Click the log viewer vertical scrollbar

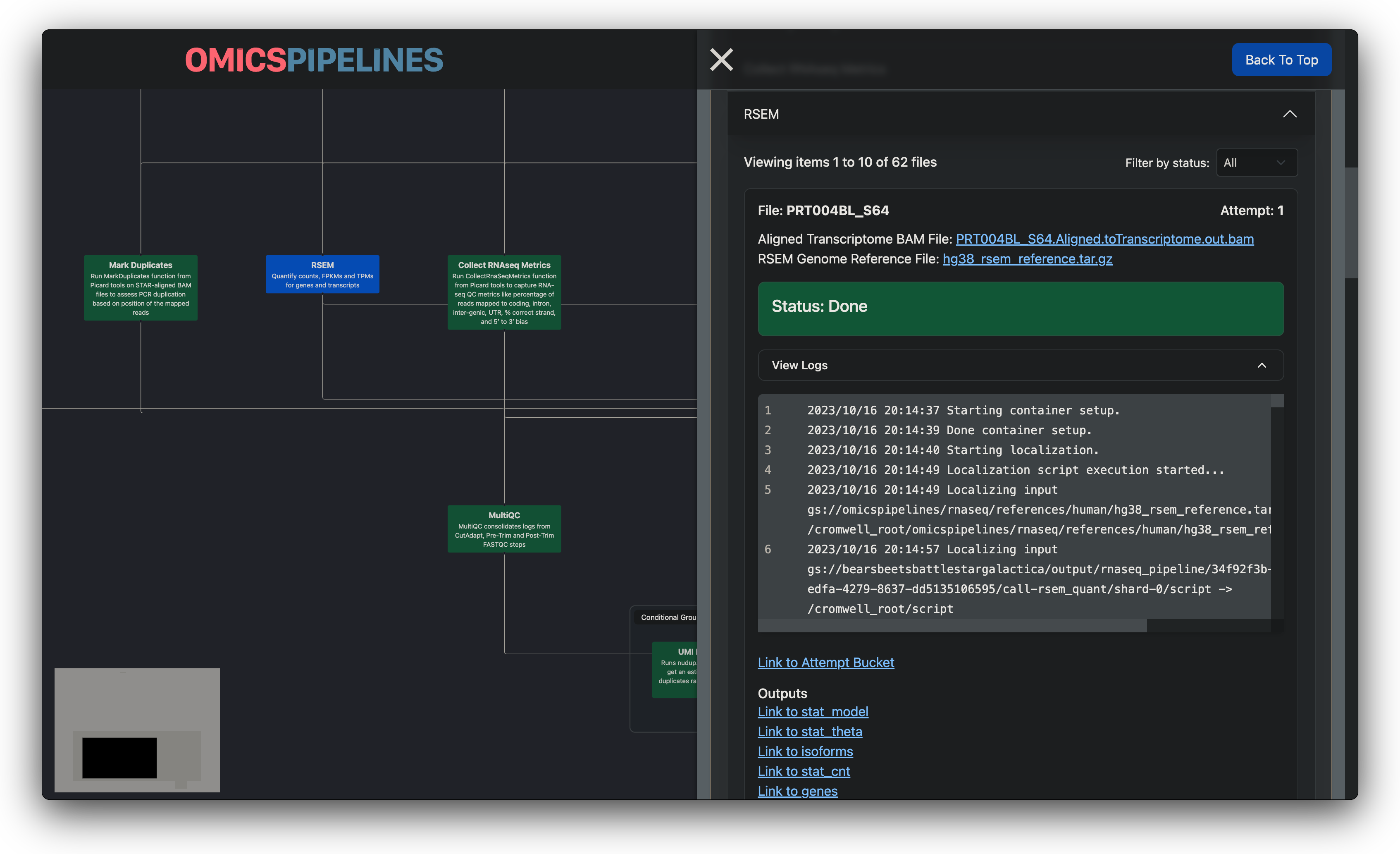(1277, 401)
